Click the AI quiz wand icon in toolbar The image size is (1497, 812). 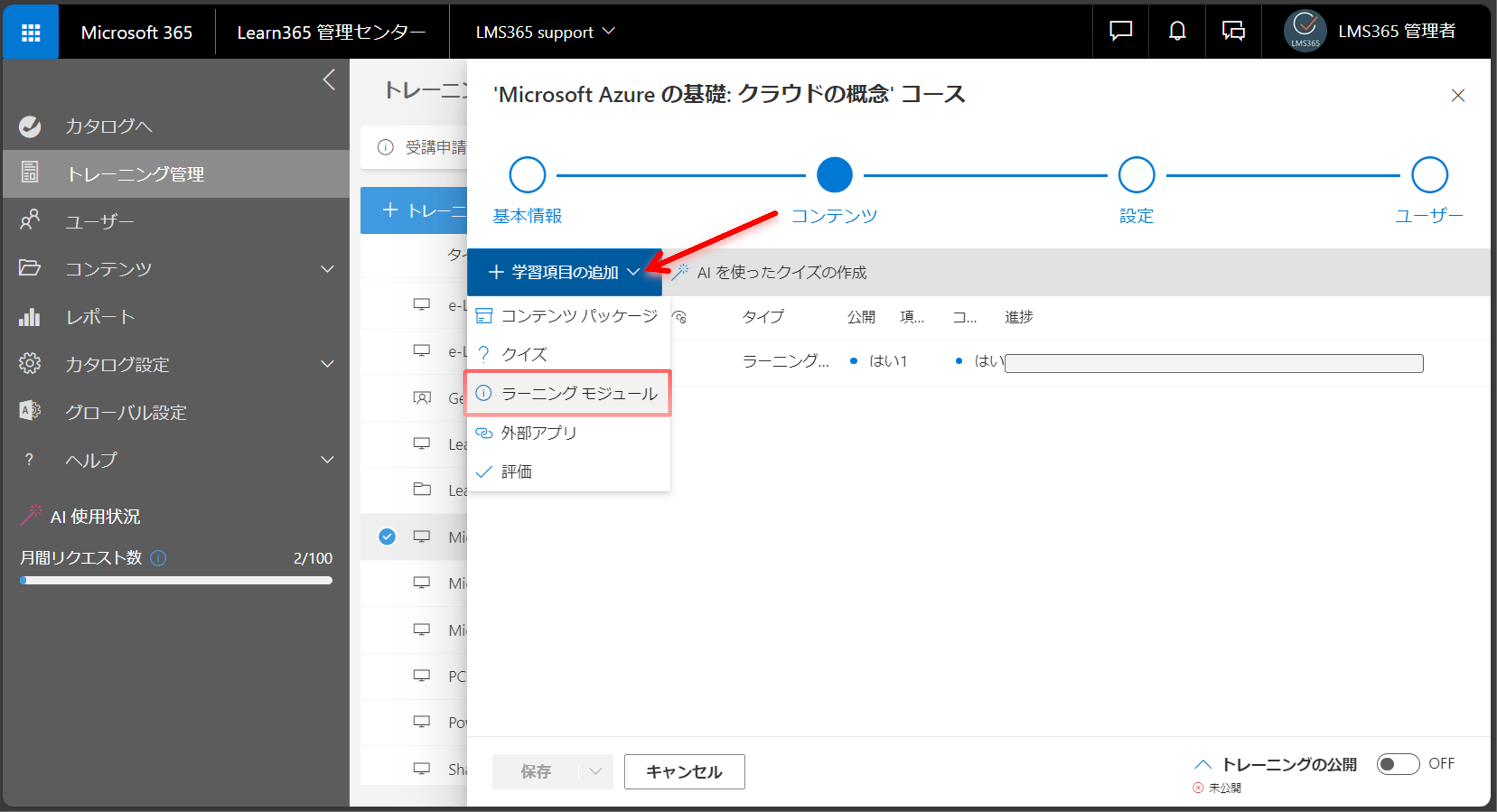(680, 272)
